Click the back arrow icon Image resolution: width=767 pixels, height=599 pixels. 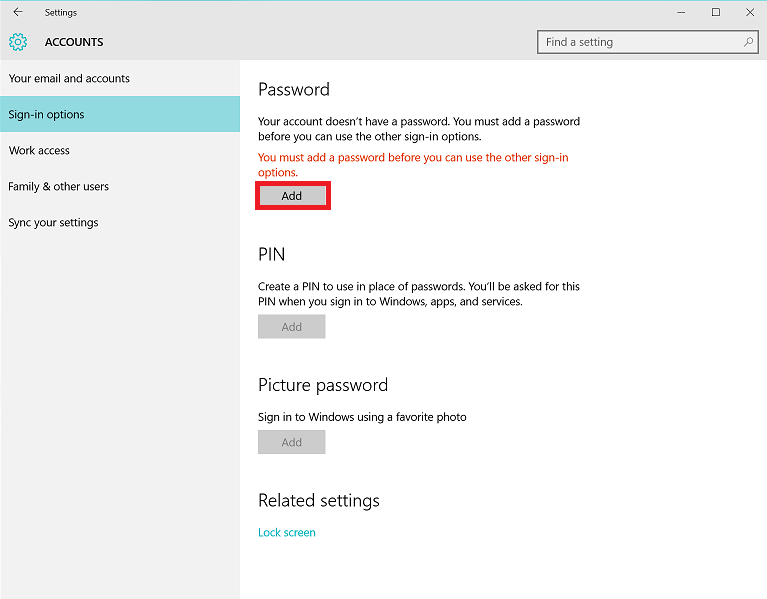pos(18,12)
